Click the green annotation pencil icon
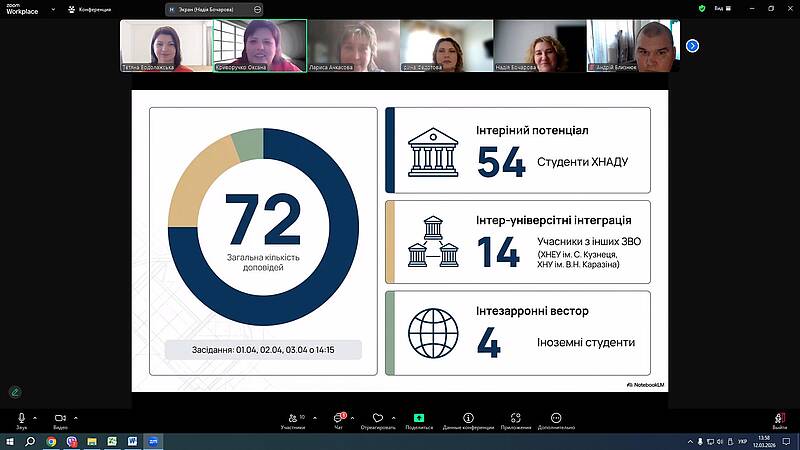800x450 pixels. [15, 392]
